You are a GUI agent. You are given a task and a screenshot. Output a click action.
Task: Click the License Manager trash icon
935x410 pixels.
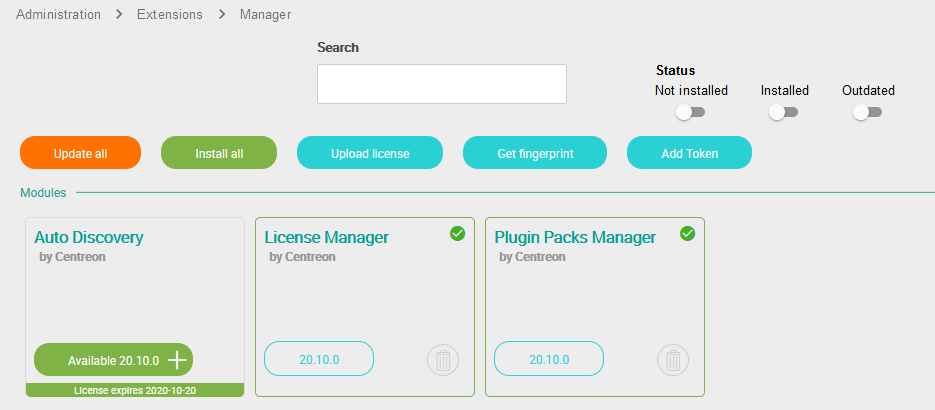(443, 360)
